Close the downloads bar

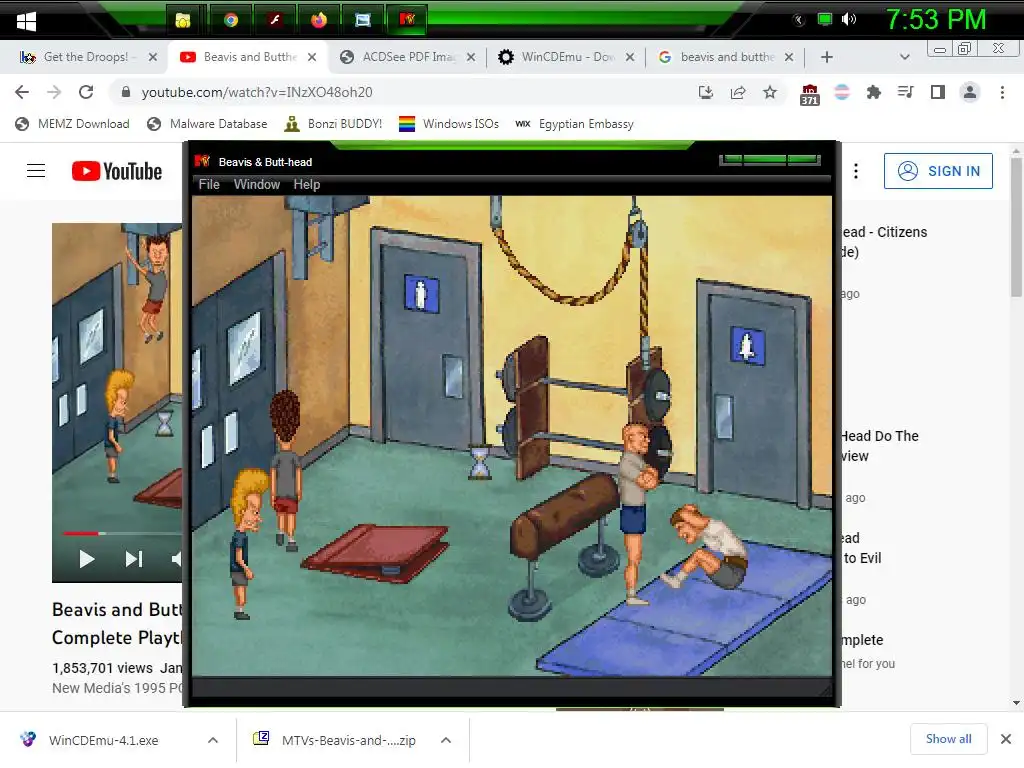(x=1006, y=739)
